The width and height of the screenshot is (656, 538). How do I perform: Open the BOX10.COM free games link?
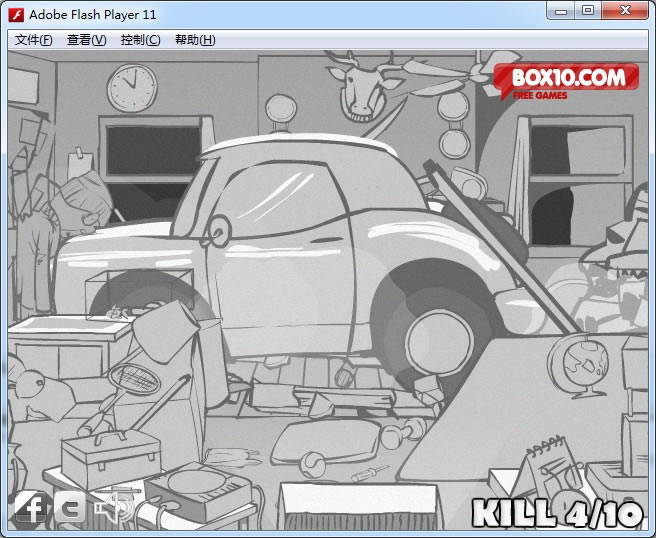(x=565, y=80)
